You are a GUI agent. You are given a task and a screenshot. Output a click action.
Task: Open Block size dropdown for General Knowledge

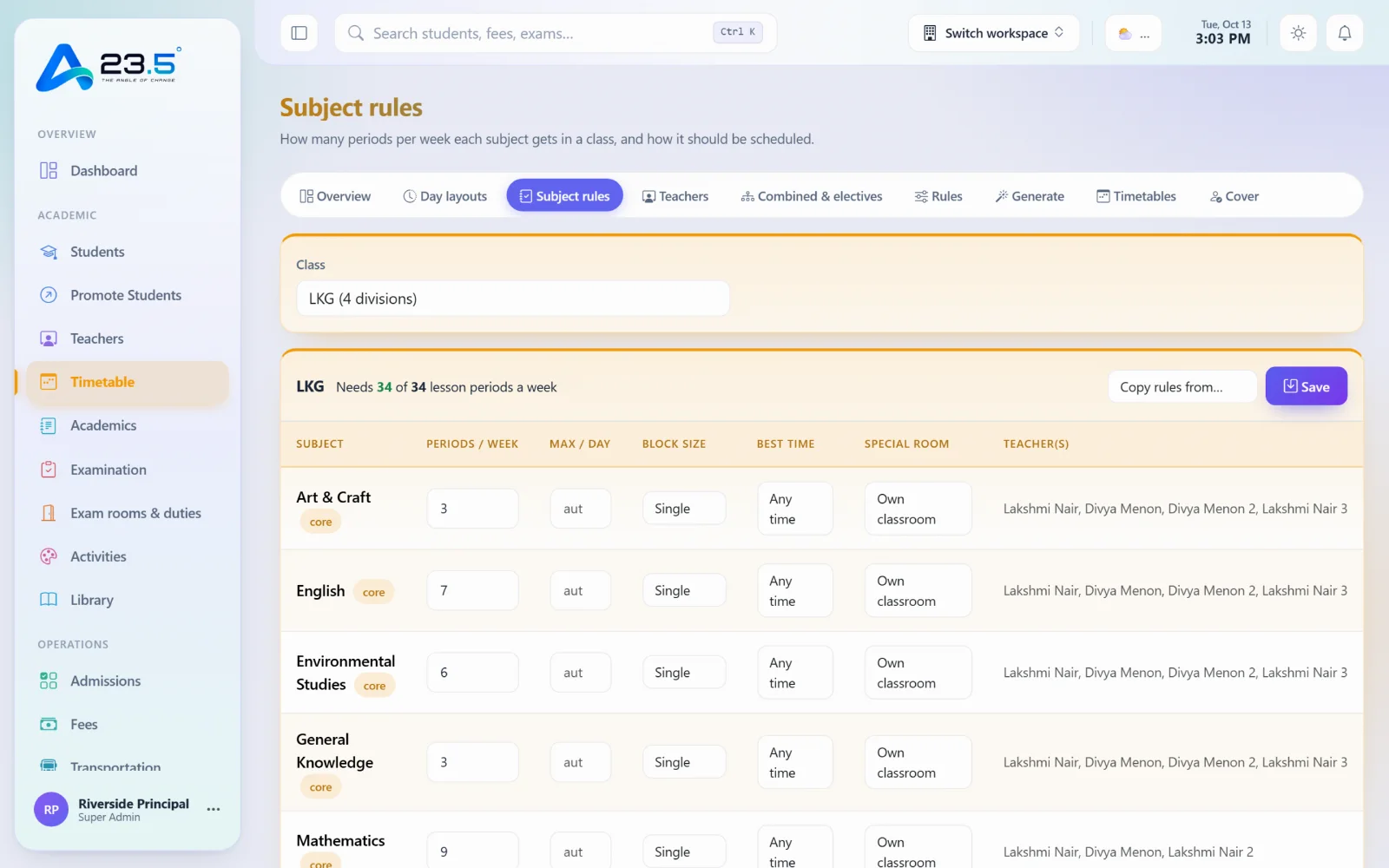[684, 762]
